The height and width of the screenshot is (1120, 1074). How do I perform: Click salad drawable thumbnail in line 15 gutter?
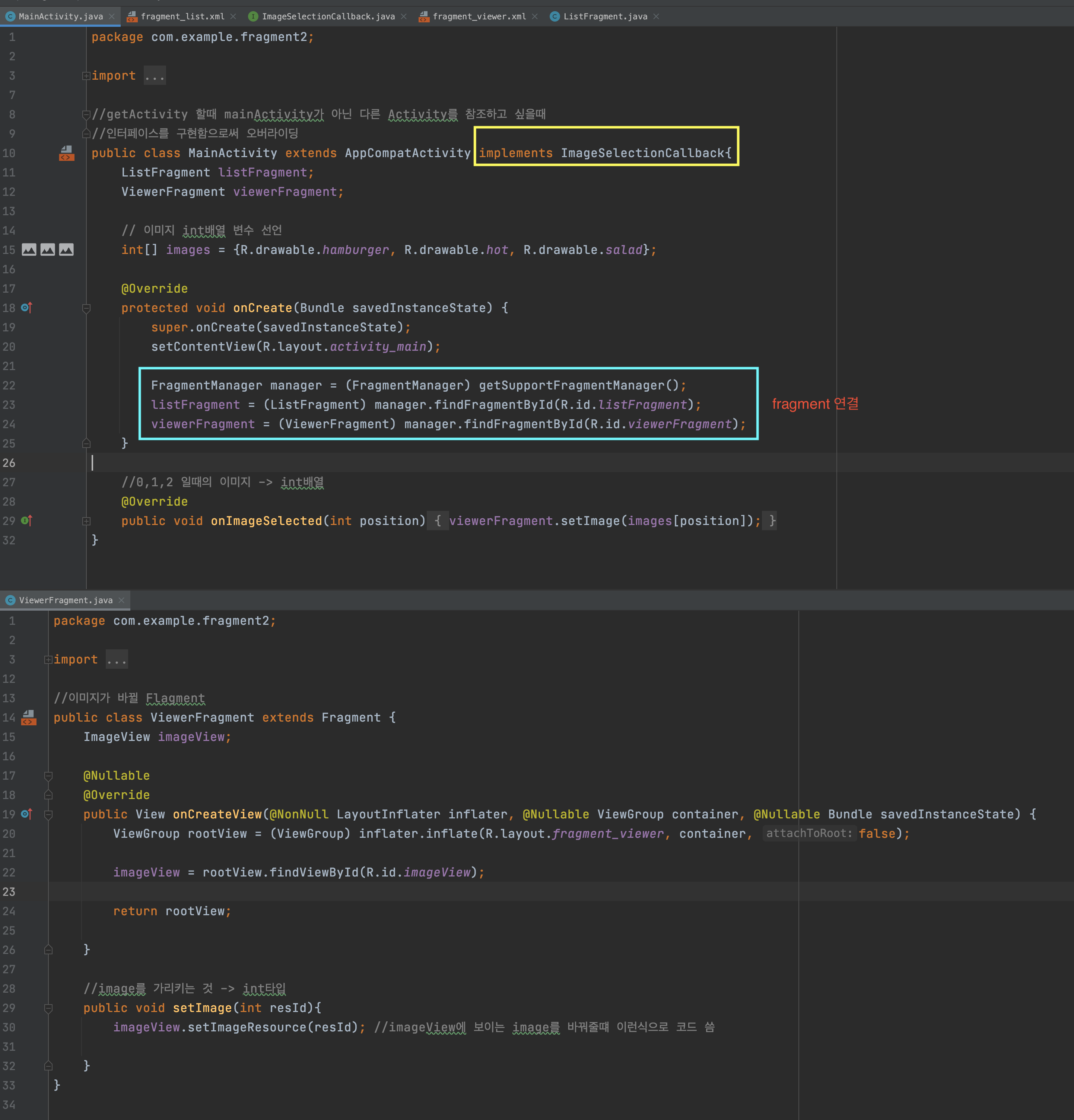click(66, 250)
